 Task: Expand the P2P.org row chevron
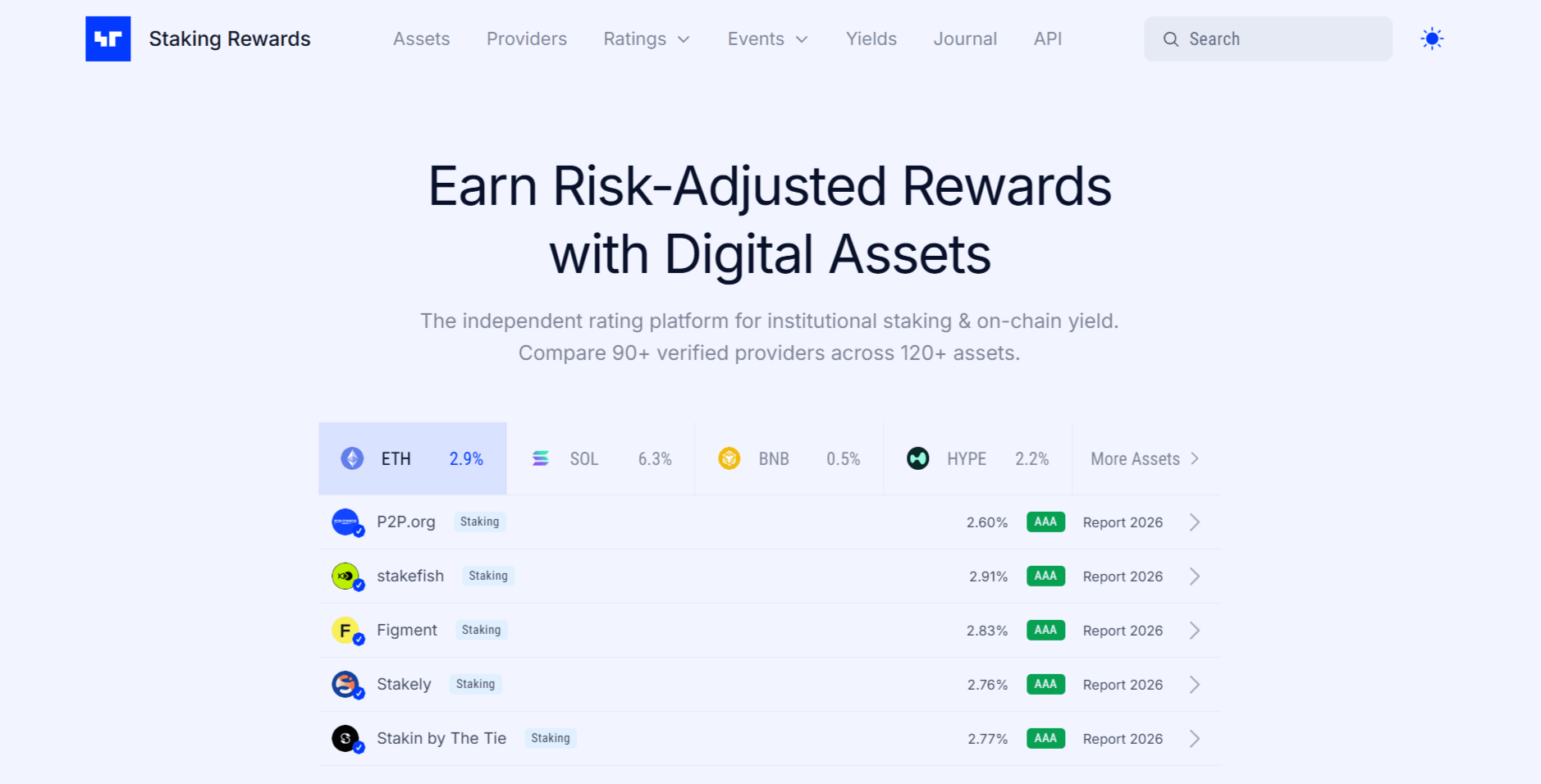point(1195,522)
